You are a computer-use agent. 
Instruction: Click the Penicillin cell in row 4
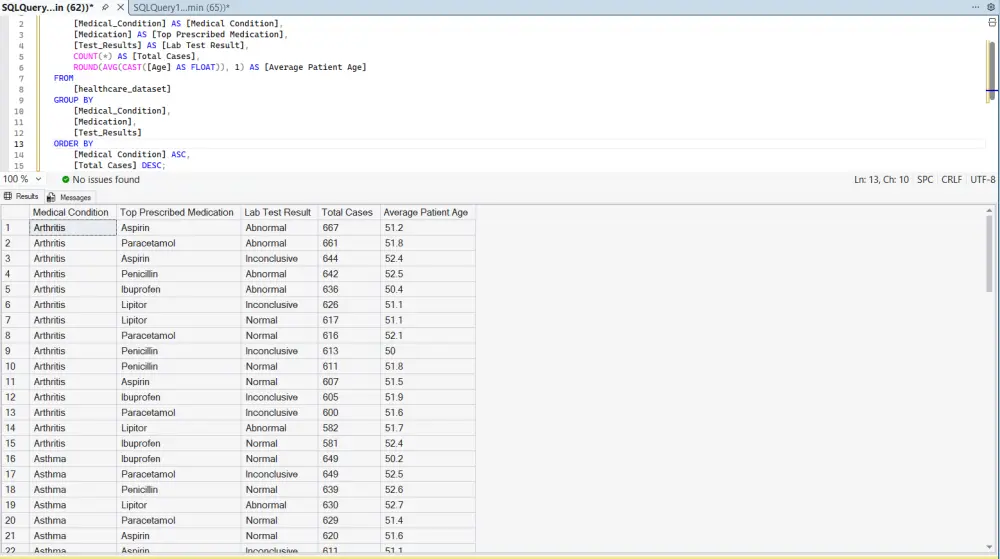tap(179, 274)
